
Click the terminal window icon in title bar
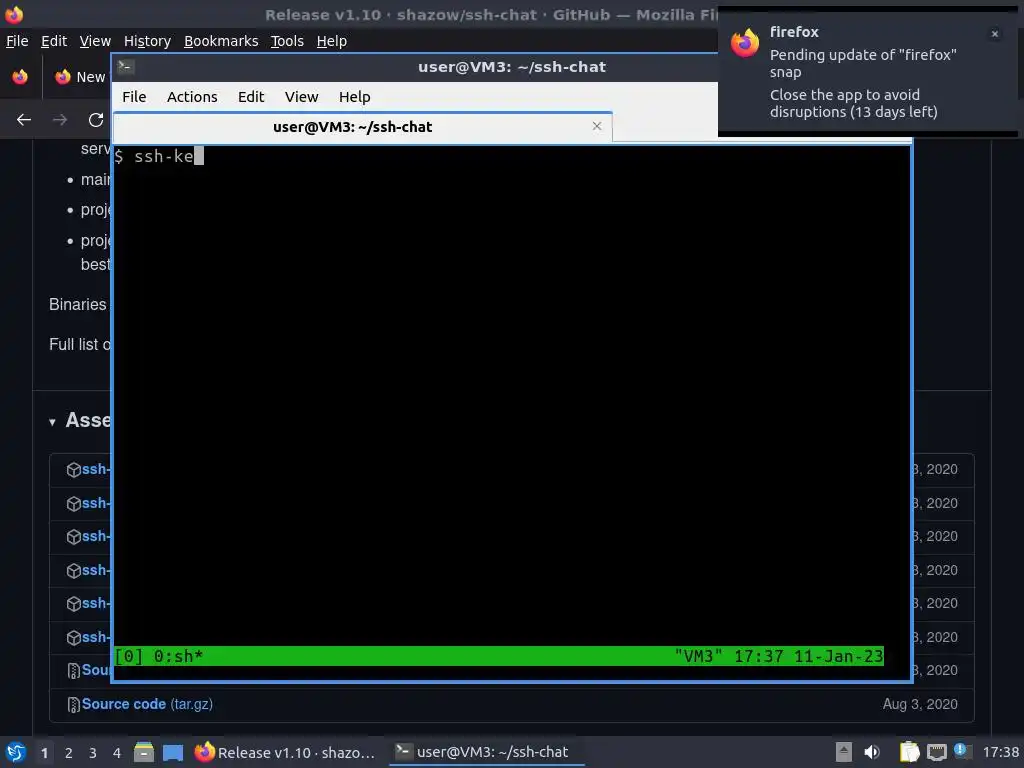click(x=125, y=67)
